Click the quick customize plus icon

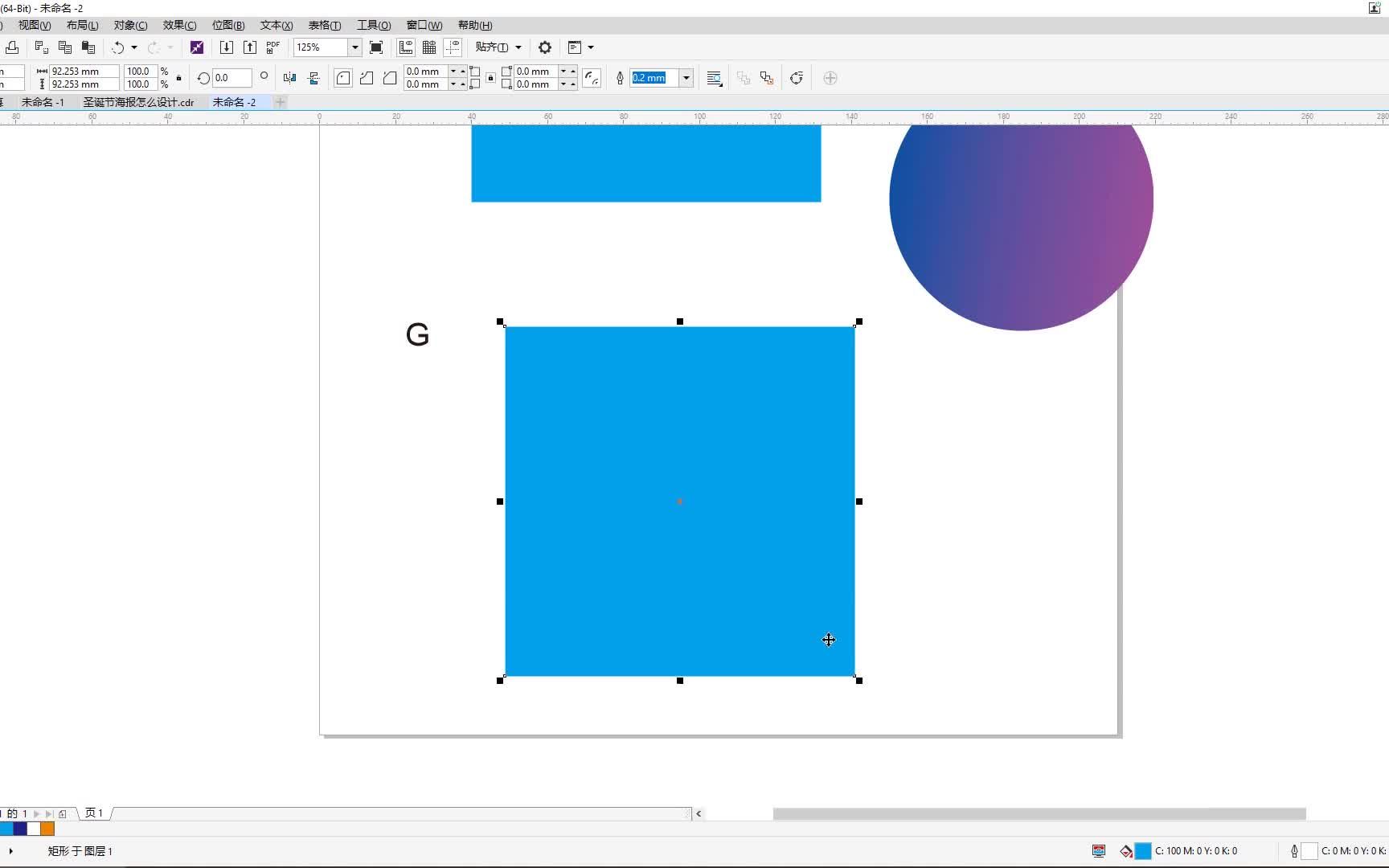click(830, 78)
